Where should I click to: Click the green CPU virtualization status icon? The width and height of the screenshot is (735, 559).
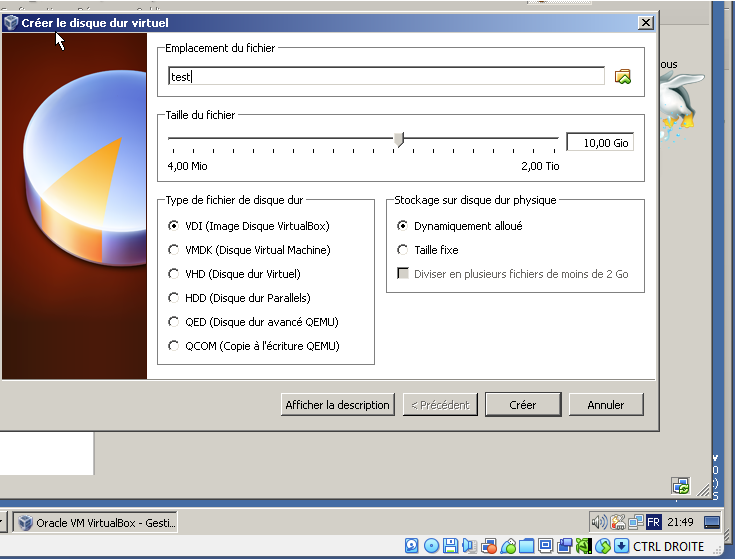[584, 546]
